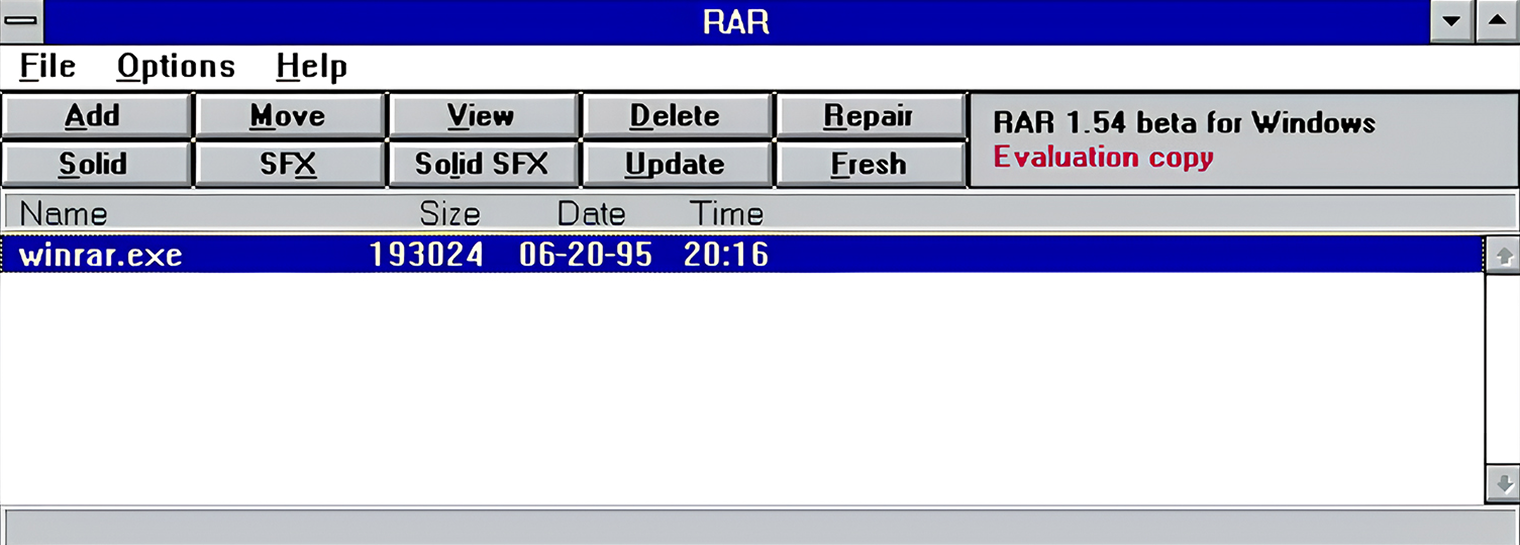Click the 06-20-95 date value

point(585,254)
